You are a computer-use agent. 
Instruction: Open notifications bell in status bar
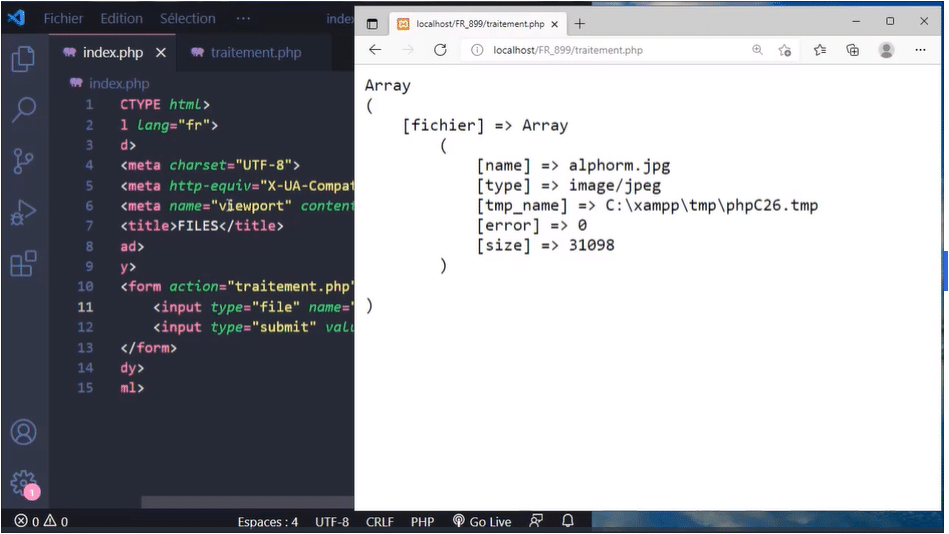coord(568,521)
